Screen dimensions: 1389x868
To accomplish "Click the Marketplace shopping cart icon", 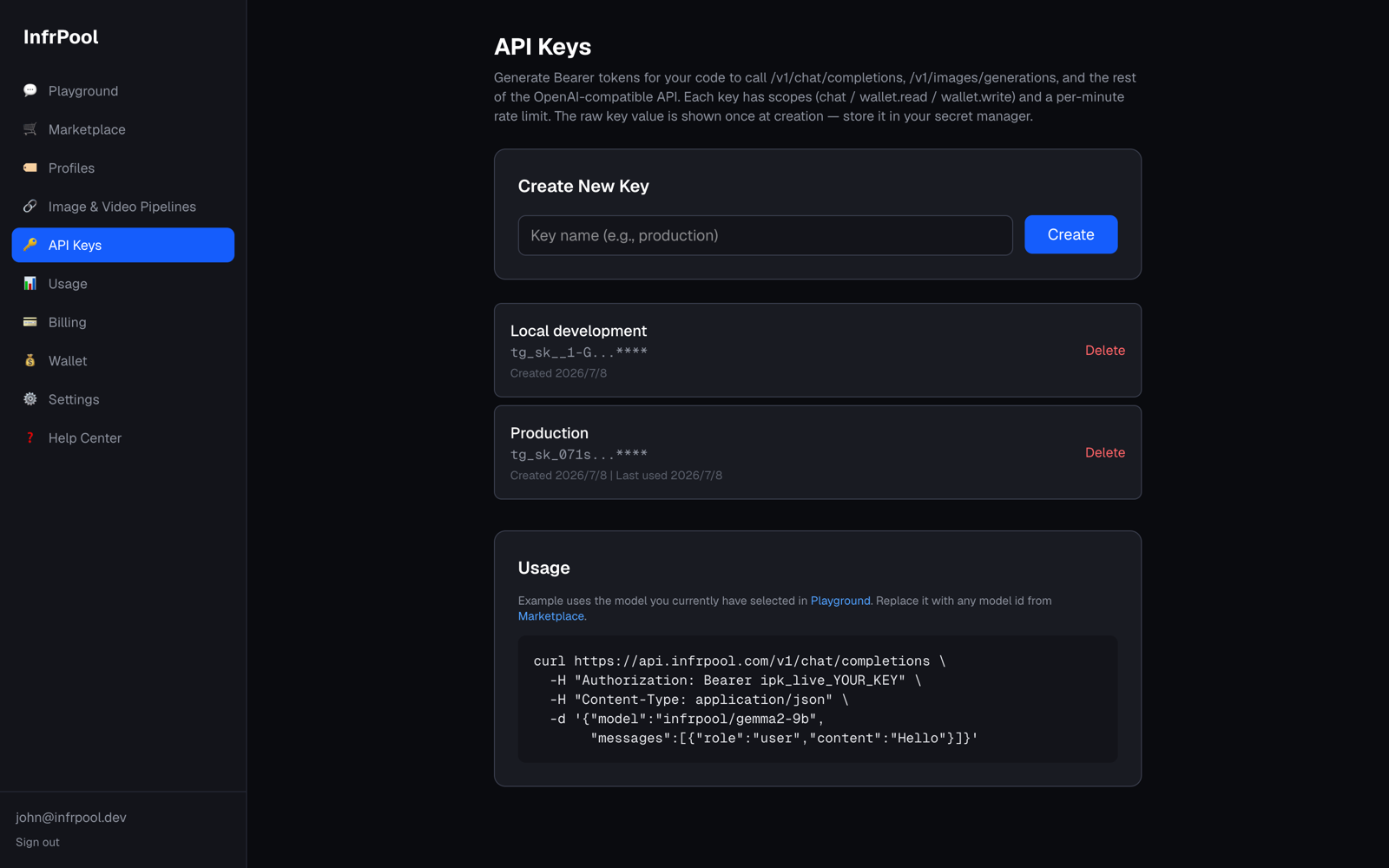I will coord(30,129).
